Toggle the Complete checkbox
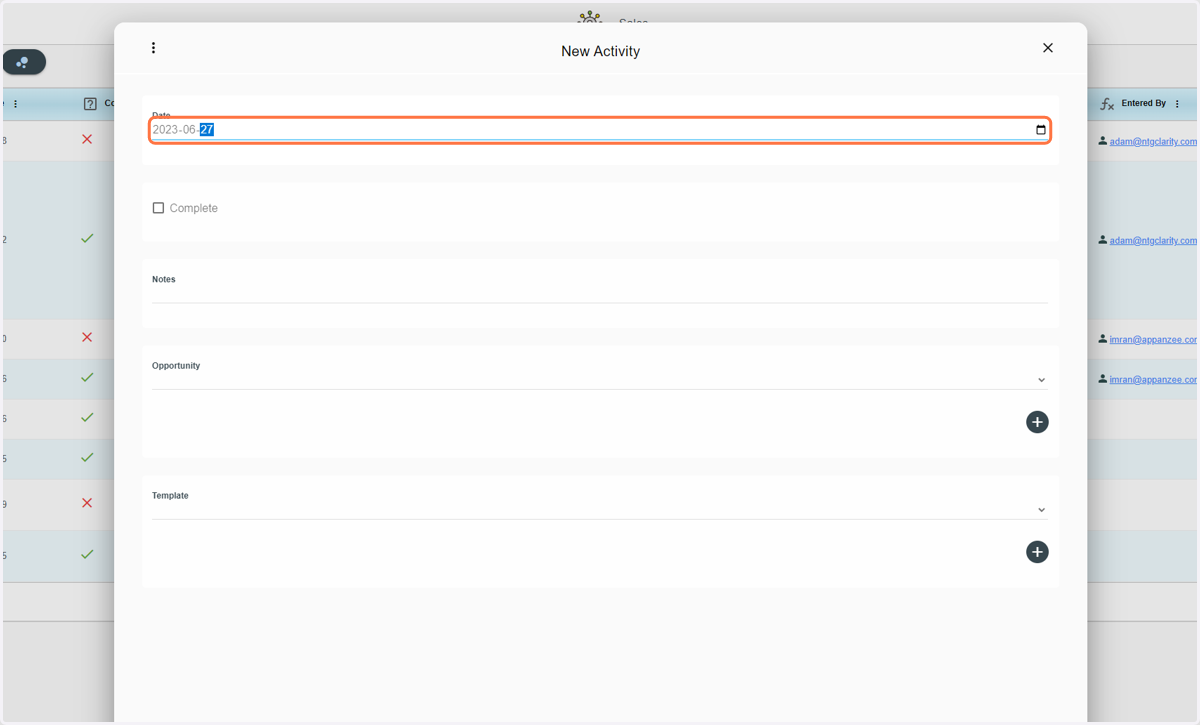This screenshot has height=725, width=1200. pyautogui.click(x=158, y=208)
